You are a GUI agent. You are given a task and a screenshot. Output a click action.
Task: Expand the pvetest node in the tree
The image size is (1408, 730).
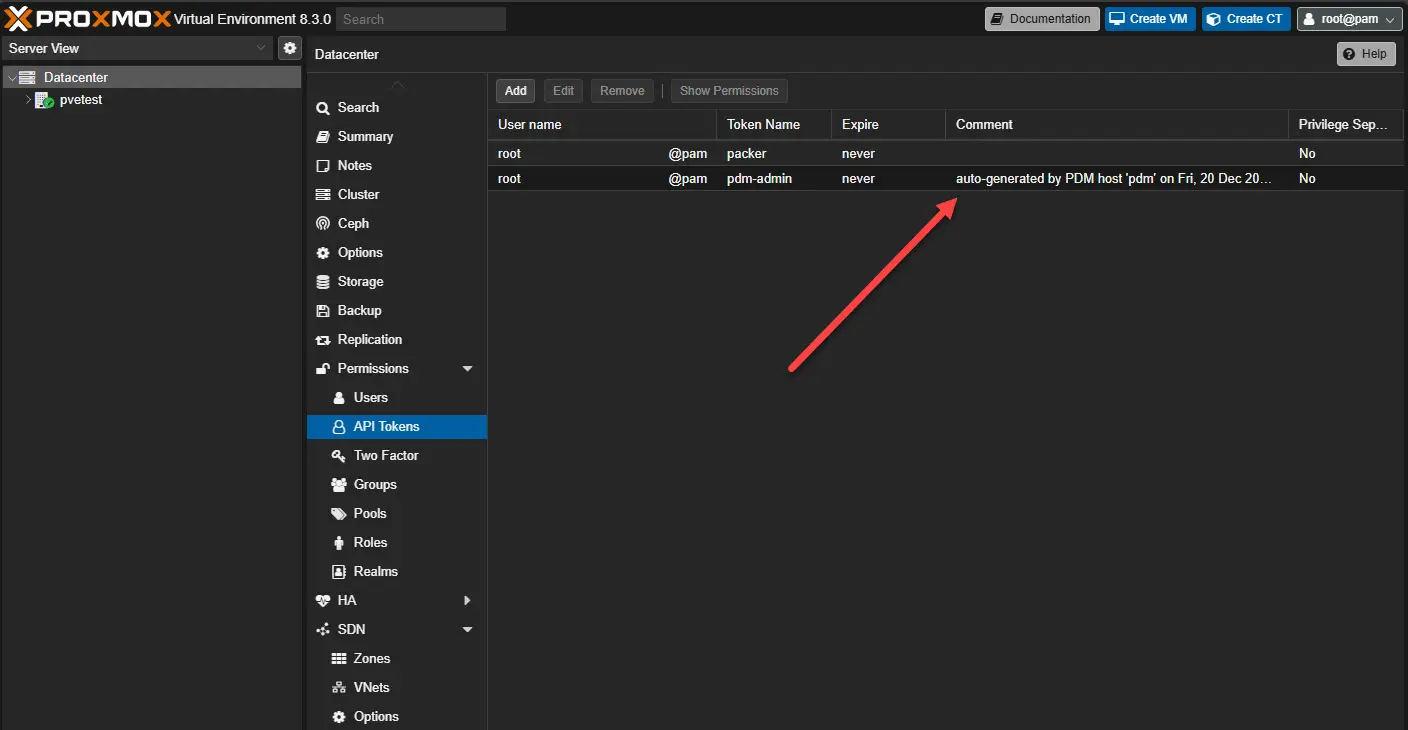click(x=28, y=100)
